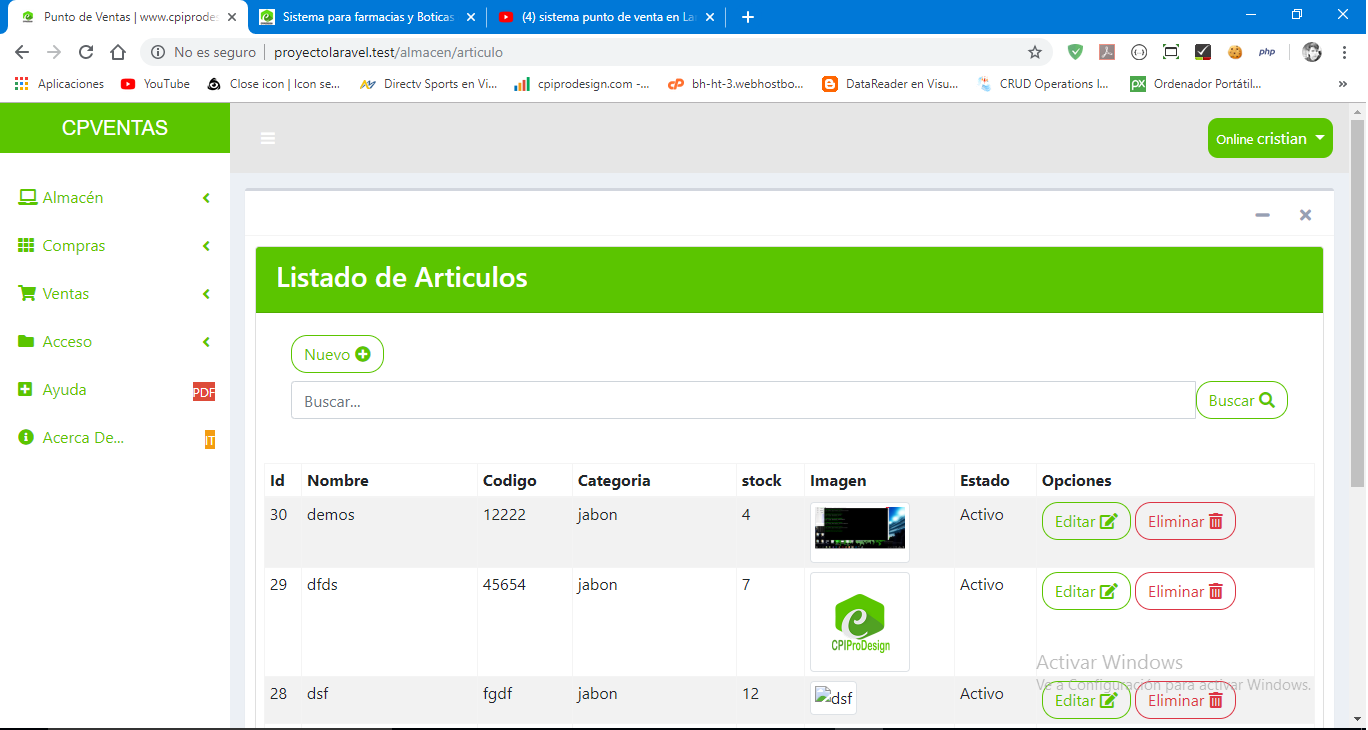The height and width of the screenshot is (730, 1368).
Task: Click Eliminar for article dfds
Action: coord(1185,591)
